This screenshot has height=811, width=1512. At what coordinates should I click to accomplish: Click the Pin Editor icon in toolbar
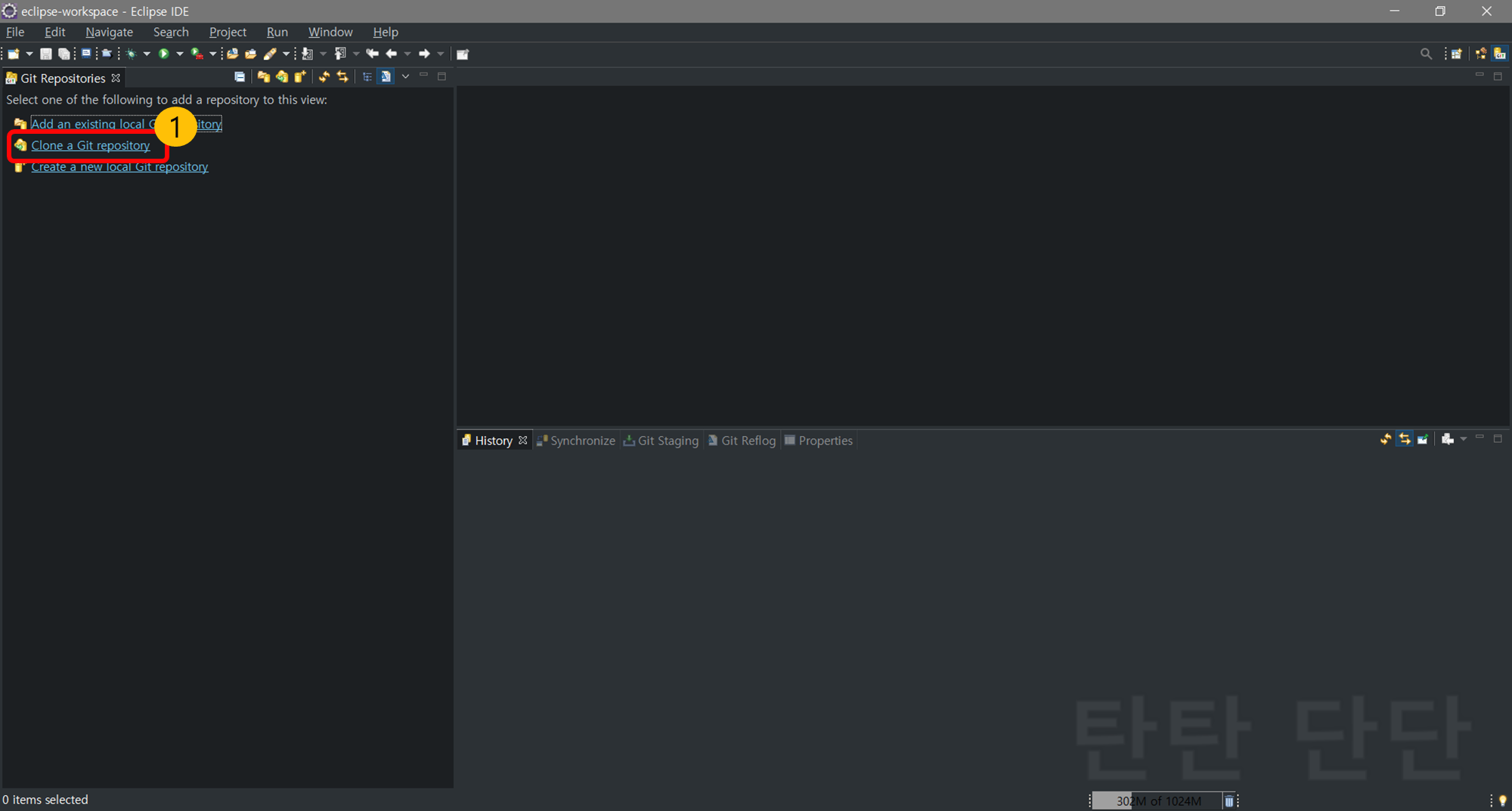463,54
